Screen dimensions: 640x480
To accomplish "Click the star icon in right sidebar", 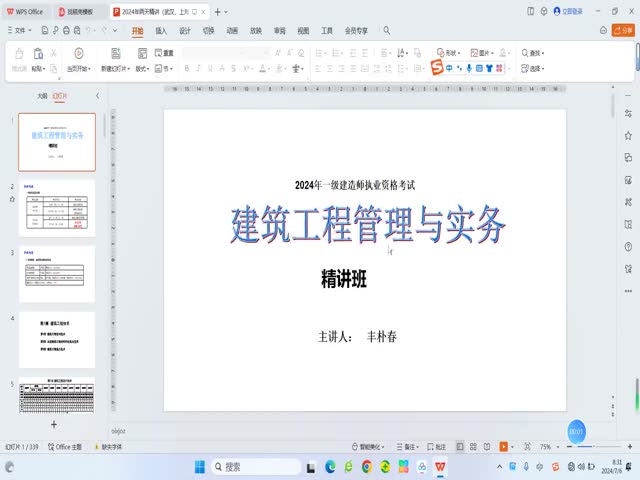I will 628,136.
